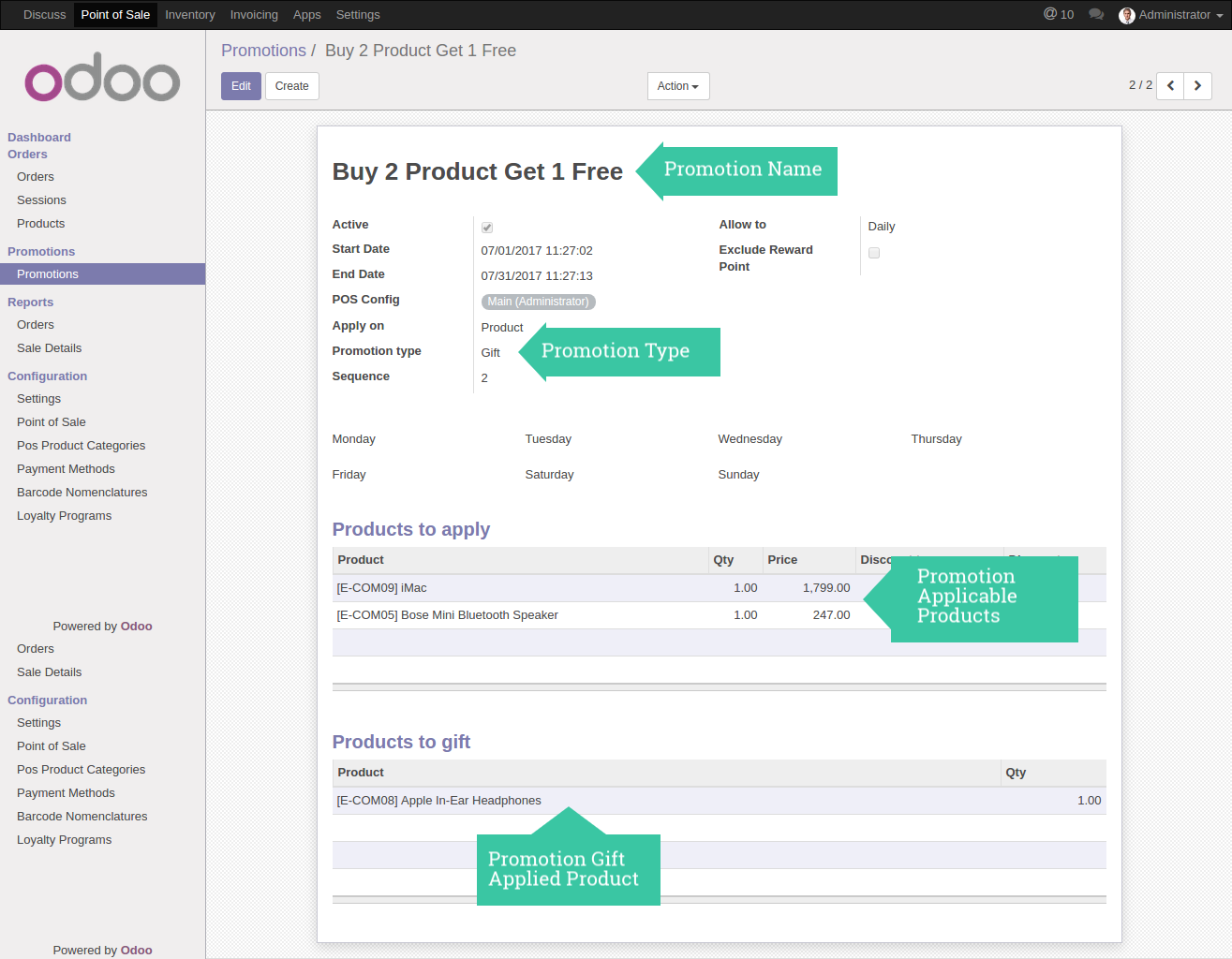
Task: Go back via Promotions breadcrumb link
Action: (x=263, y=51)
